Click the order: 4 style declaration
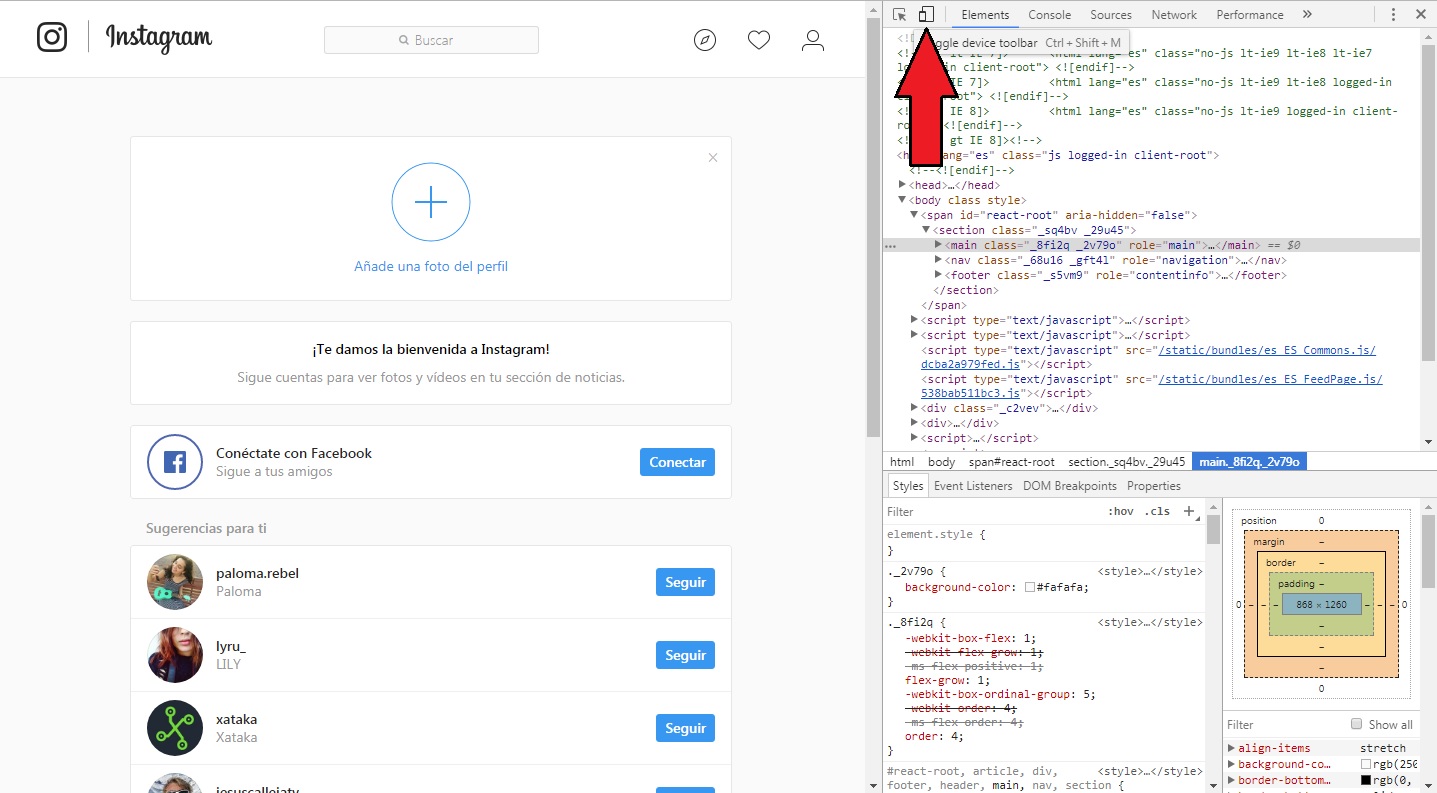 (x=935, y=736)
